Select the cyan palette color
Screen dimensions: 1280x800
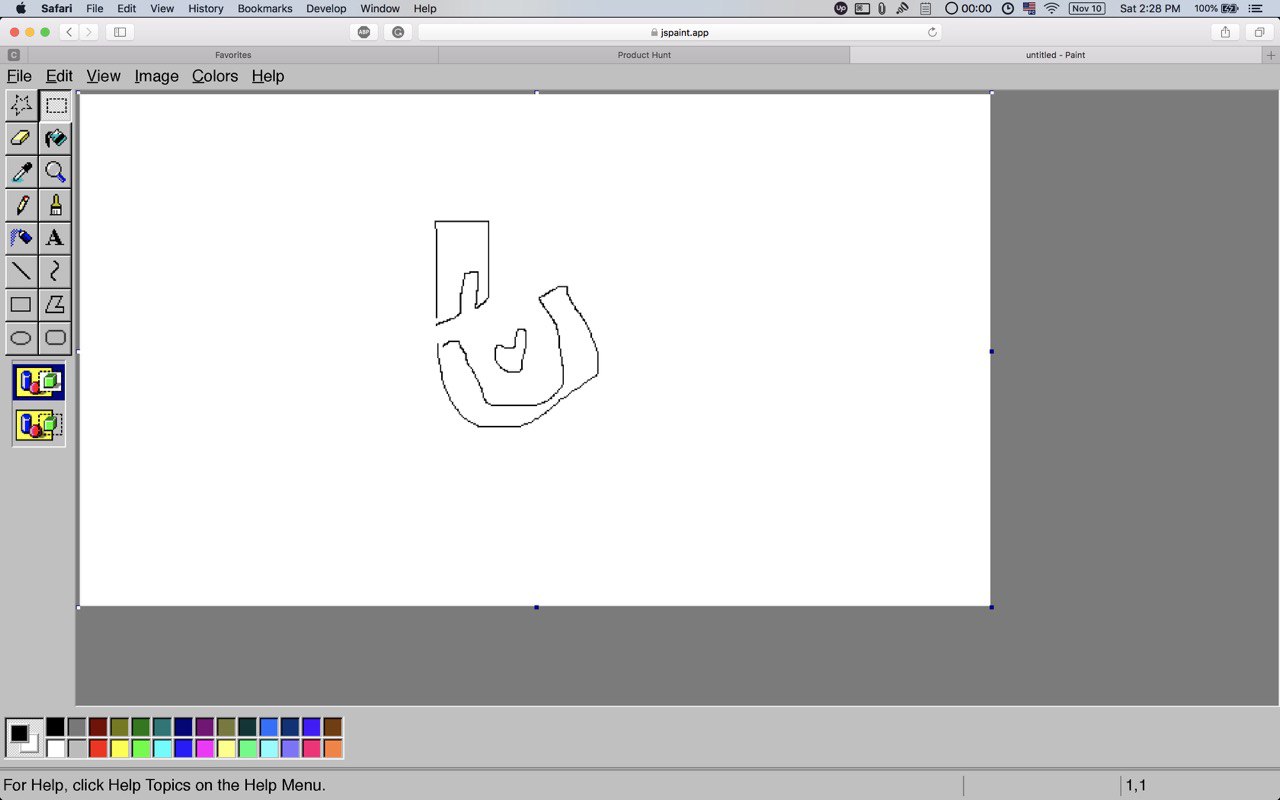pyautogui.click(x=162, y=748)
